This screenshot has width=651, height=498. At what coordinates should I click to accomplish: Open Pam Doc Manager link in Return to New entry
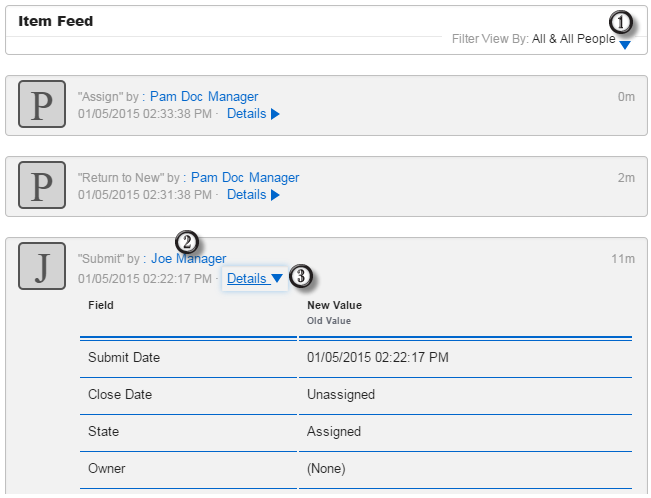(x=244, y=178)
